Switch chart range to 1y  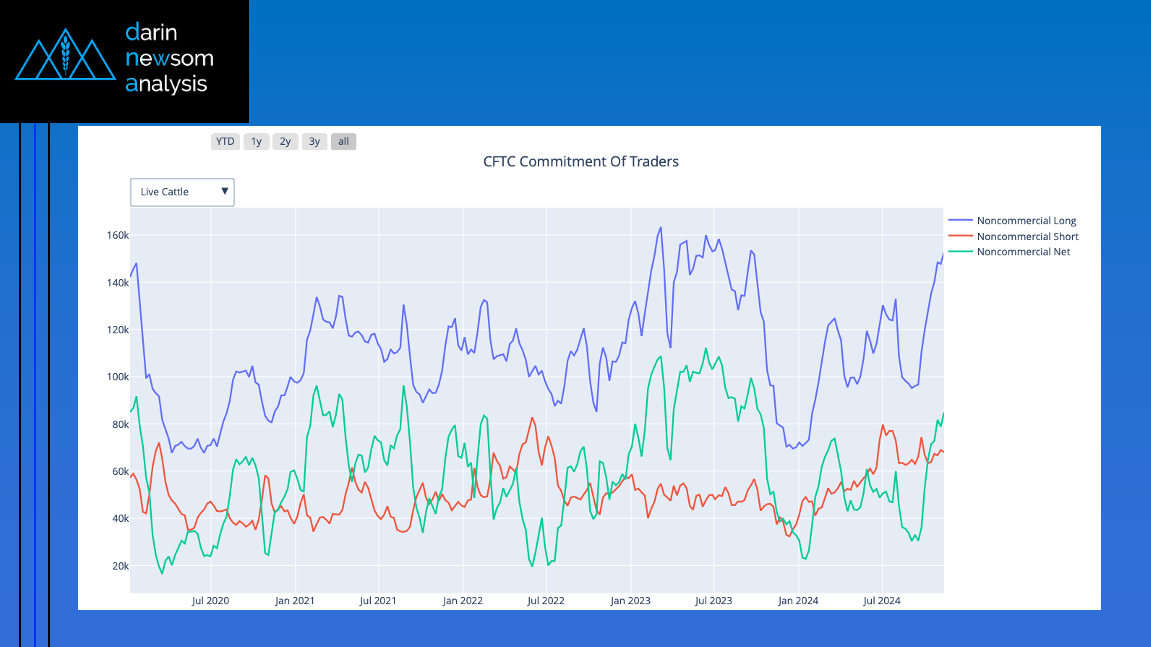[x=256, y=142]
